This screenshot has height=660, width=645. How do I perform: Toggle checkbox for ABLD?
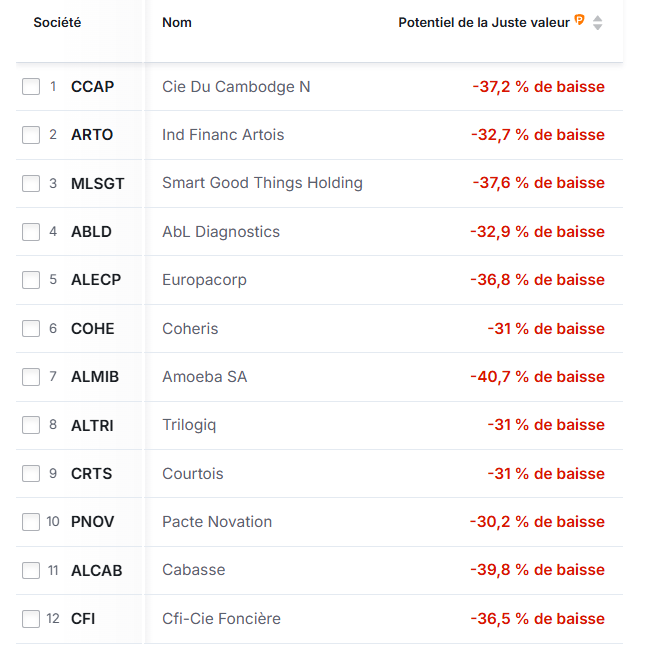click(x=31, y=232)
